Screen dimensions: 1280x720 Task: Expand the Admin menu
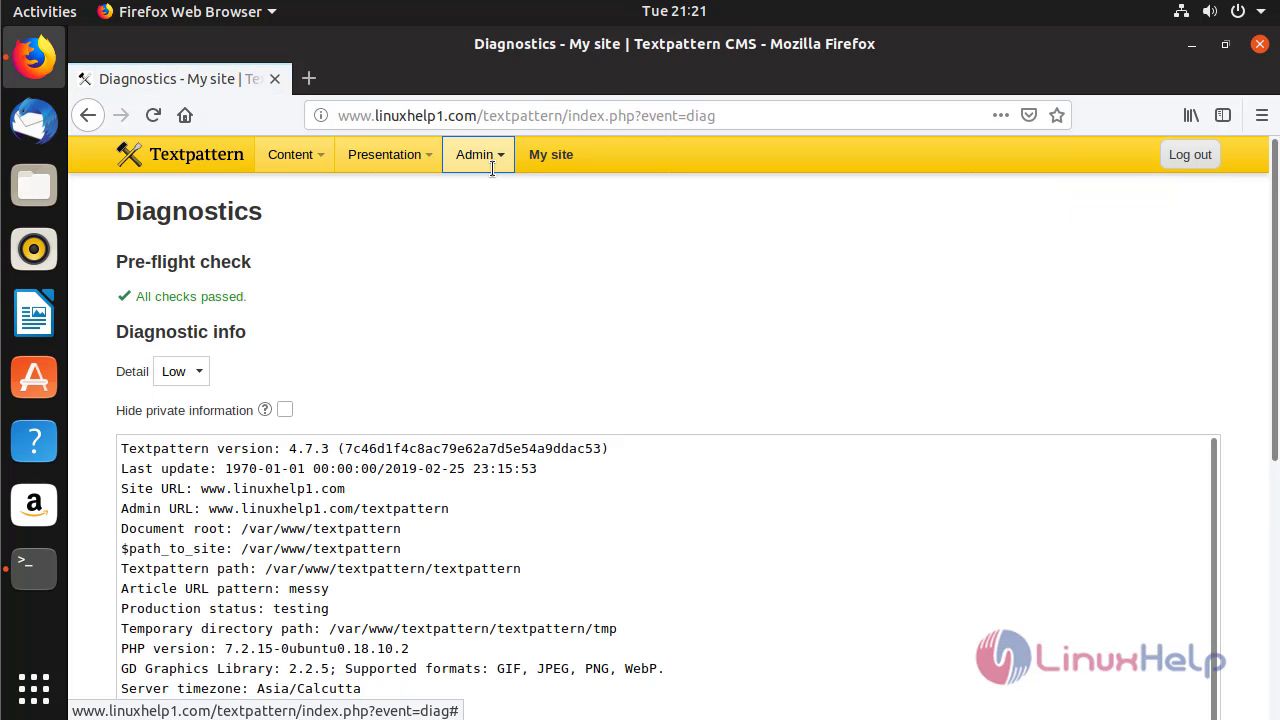(479, 154)
